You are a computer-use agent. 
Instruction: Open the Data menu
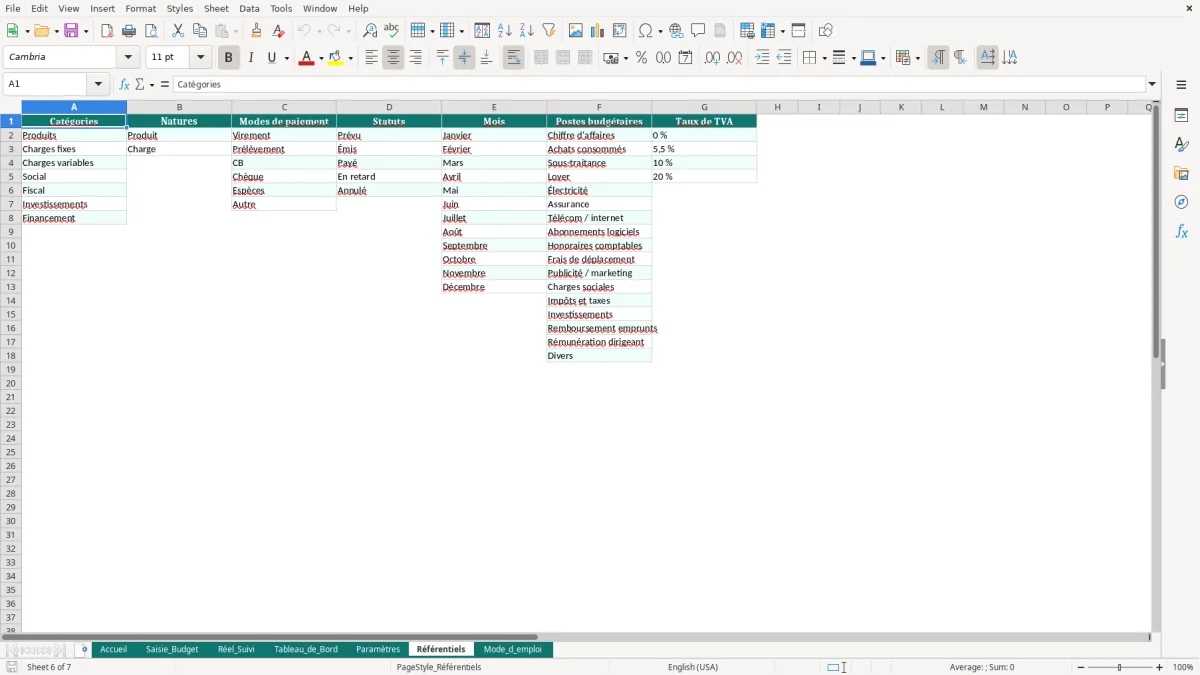249,8
